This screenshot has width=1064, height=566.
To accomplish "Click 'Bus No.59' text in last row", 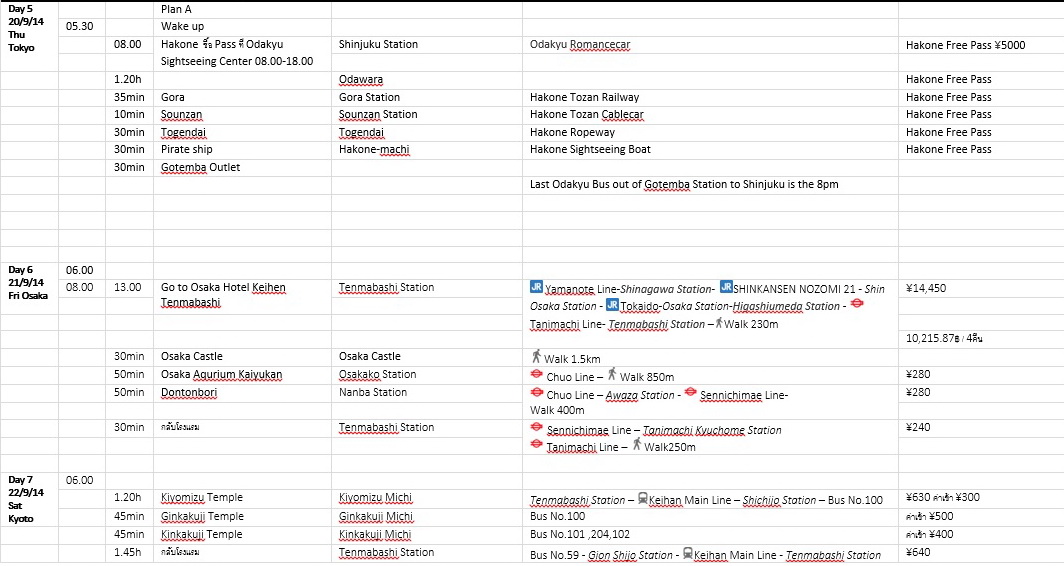I will 555,554.
